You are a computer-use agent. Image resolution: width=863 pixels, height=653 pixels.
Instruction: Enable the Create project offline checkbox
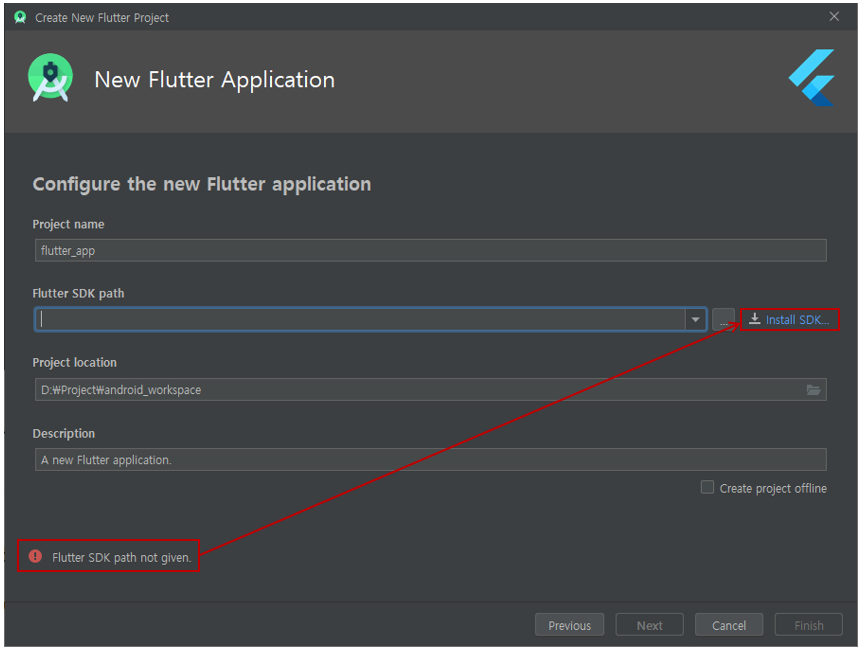pos(707,488)
